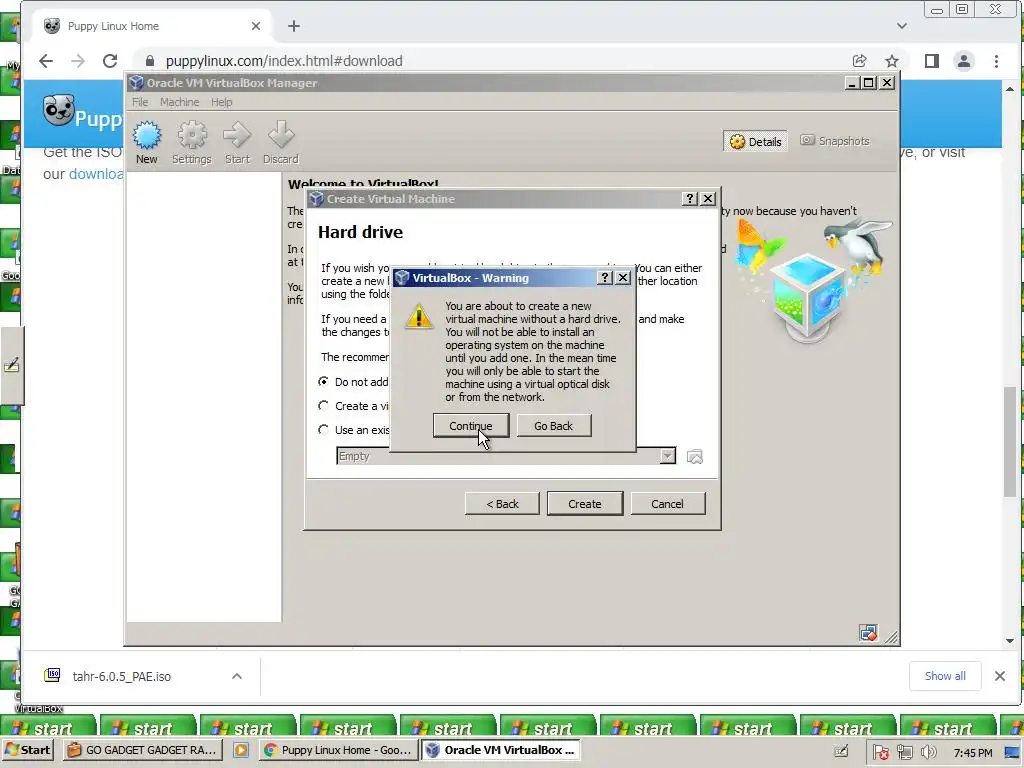Open the Chrome three-dot menu

tap(996, 61)
